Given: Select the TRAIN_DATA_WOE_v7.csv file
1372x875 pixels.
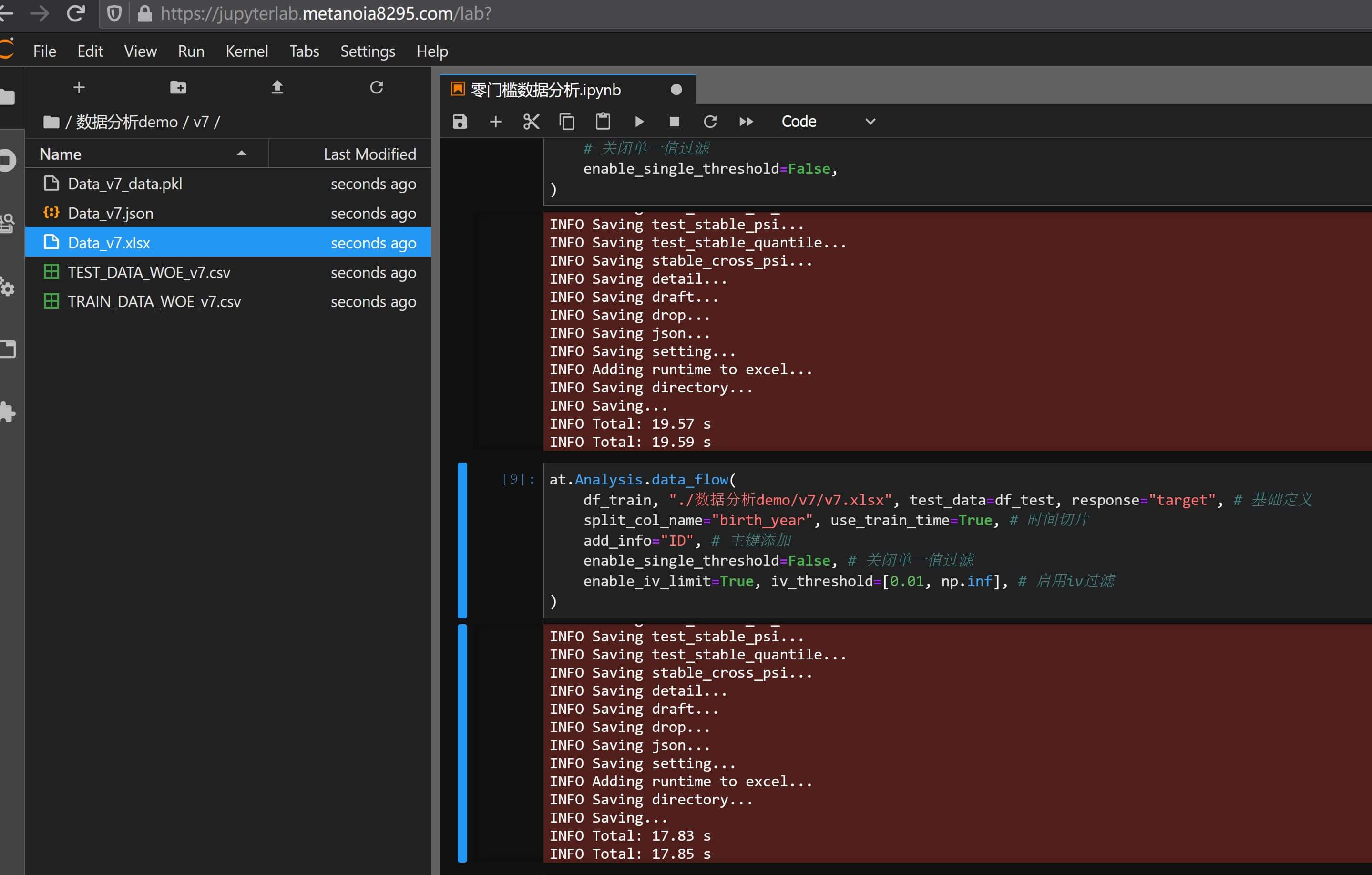Looking at the screenshot, I should click(x=154, y=301).
